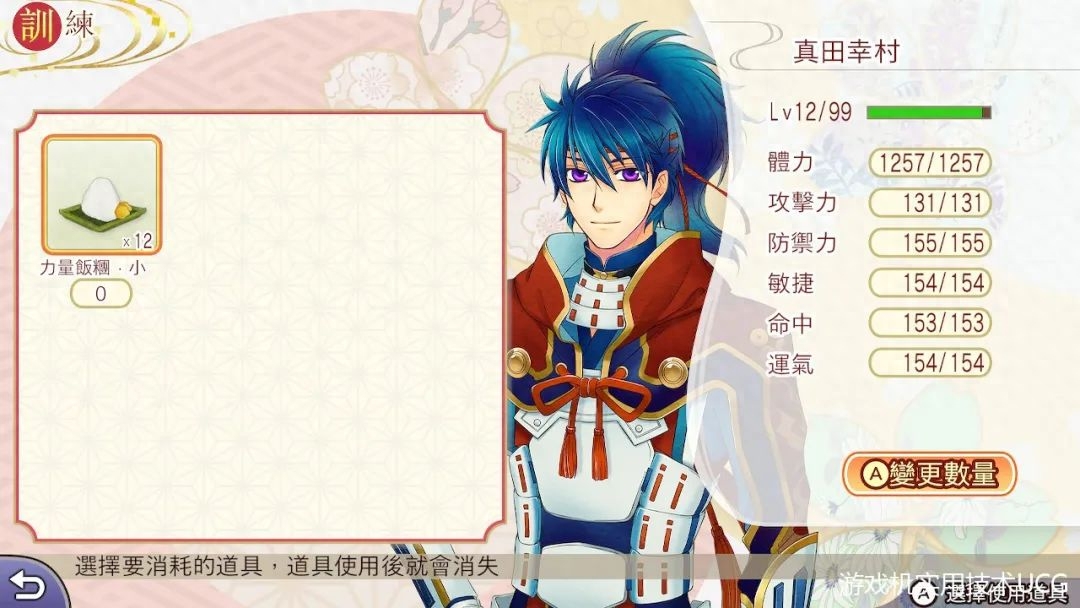
Task: Click the character name 真田幸村
Action: (847, 52)
